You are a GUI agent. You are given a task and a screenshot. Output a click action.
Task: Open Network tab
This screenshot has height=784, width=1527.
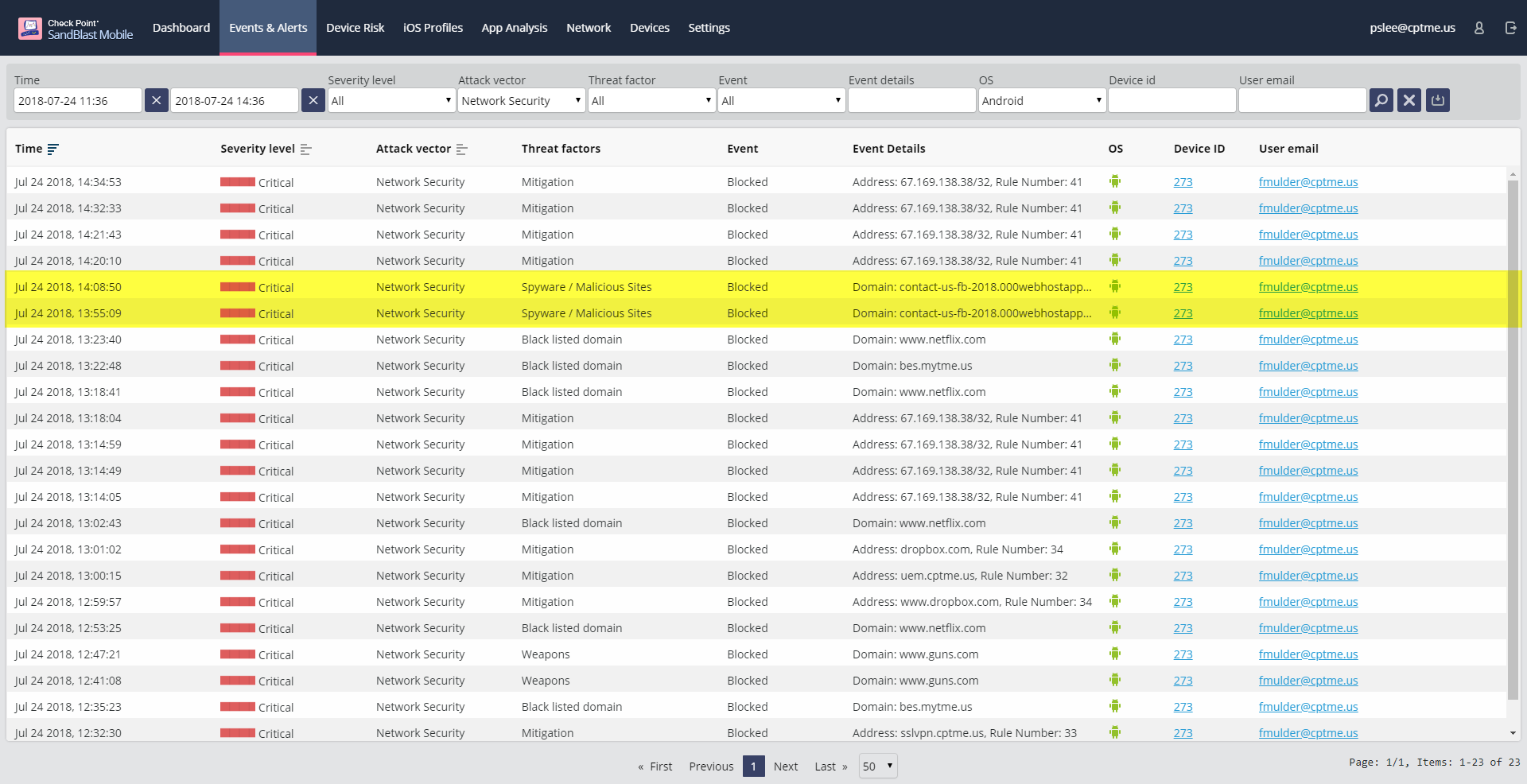click(589, 28)
